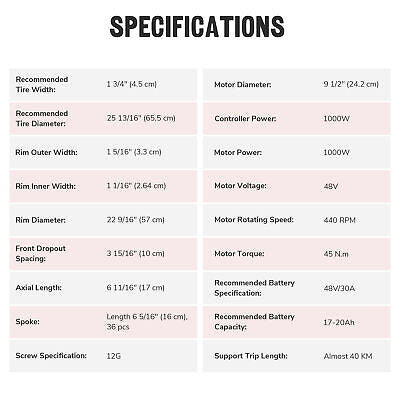Viewport: 400px width, 400px height.
Task: Select the Front Dropout Spacing label
Action: click(40, 253)
